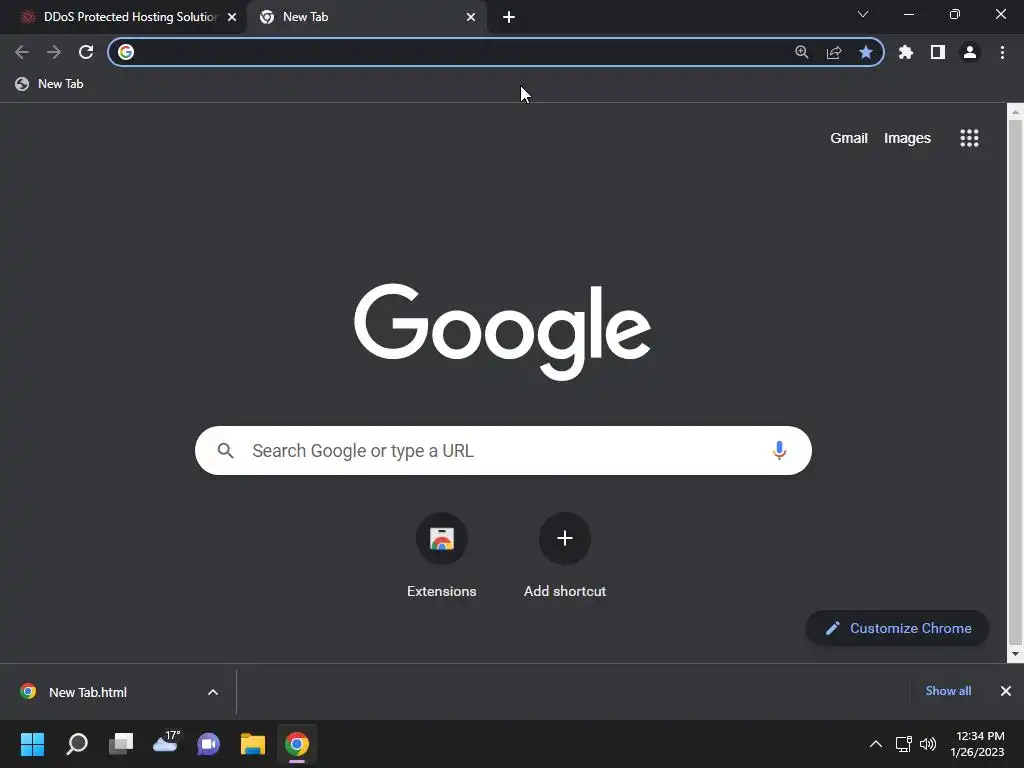This screenshot has width=1024, height=768.
Task: Open the weather widget showing 17°
Action: pos(166,743)
